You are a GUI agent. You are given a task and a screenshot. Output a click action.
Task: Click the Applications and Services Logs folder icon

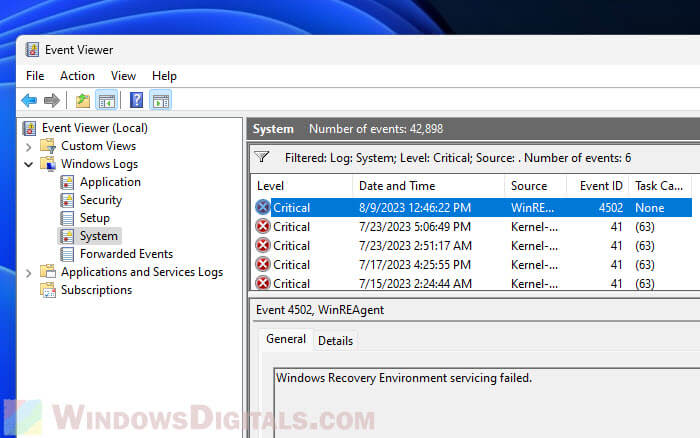coord(48,272)
